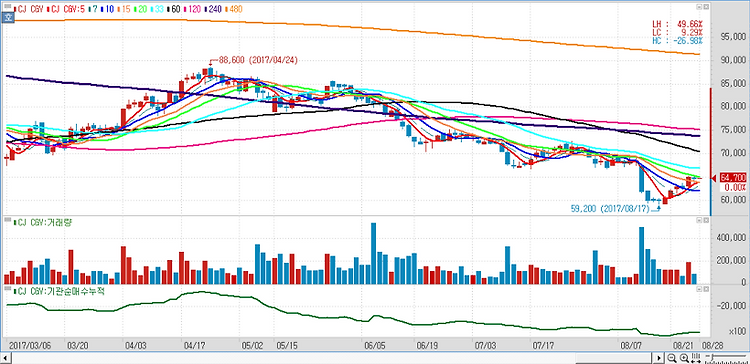This screenshot has width=750, height=364.
Task: Select the 15-period moving average legend
Action: click(124, 9)
